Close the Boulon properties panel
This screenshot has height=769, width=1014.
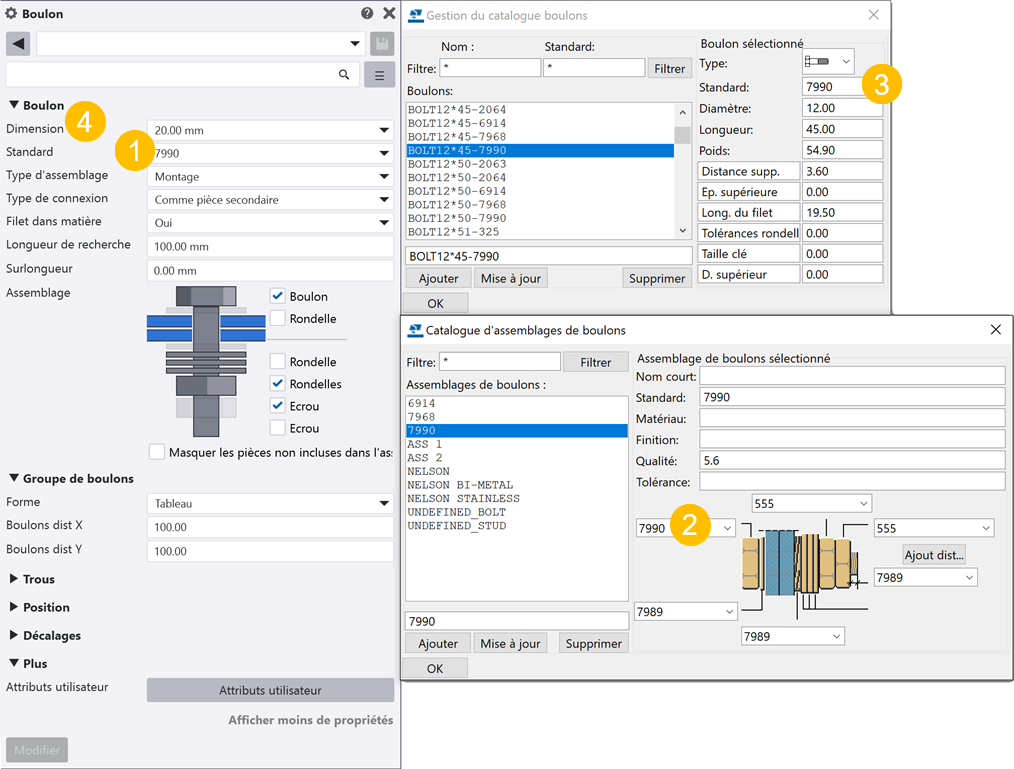tap(389, 14)
